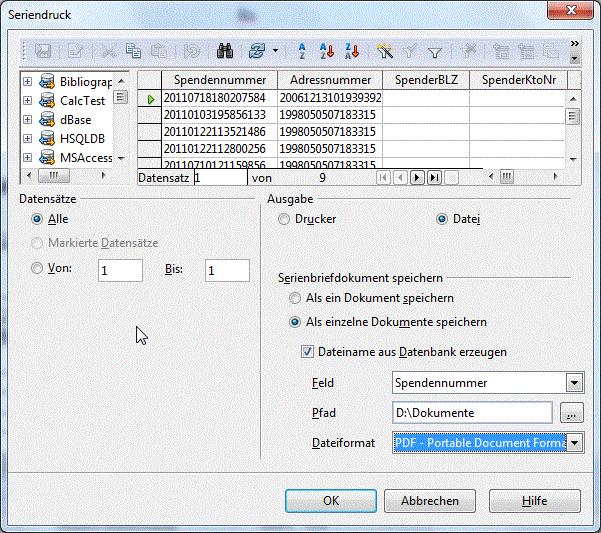Click the Standard Filter funnel icon

pyautogui.click(x=435, y=51)
